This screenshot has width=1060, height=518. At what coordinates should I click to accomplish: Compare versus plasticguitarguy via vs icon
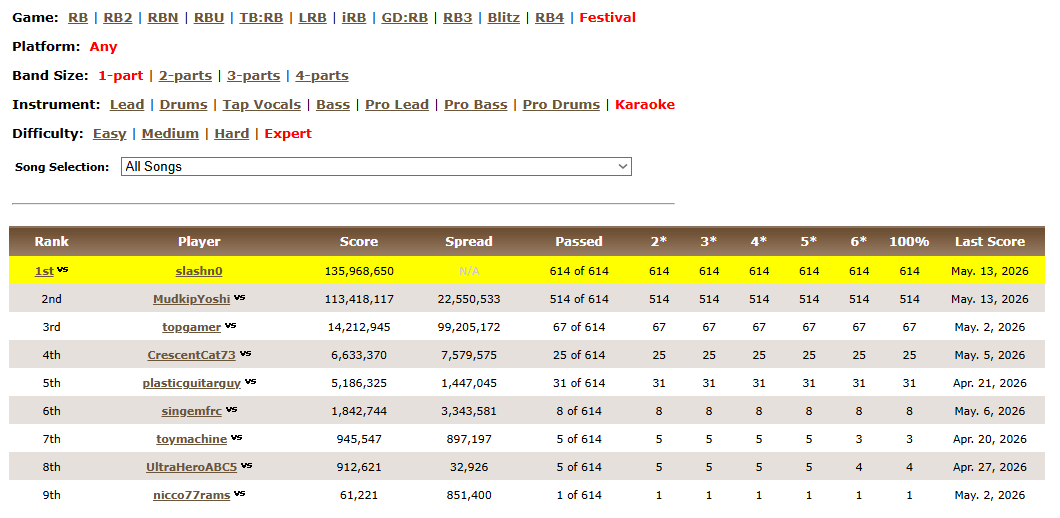[x=251, y=381]
